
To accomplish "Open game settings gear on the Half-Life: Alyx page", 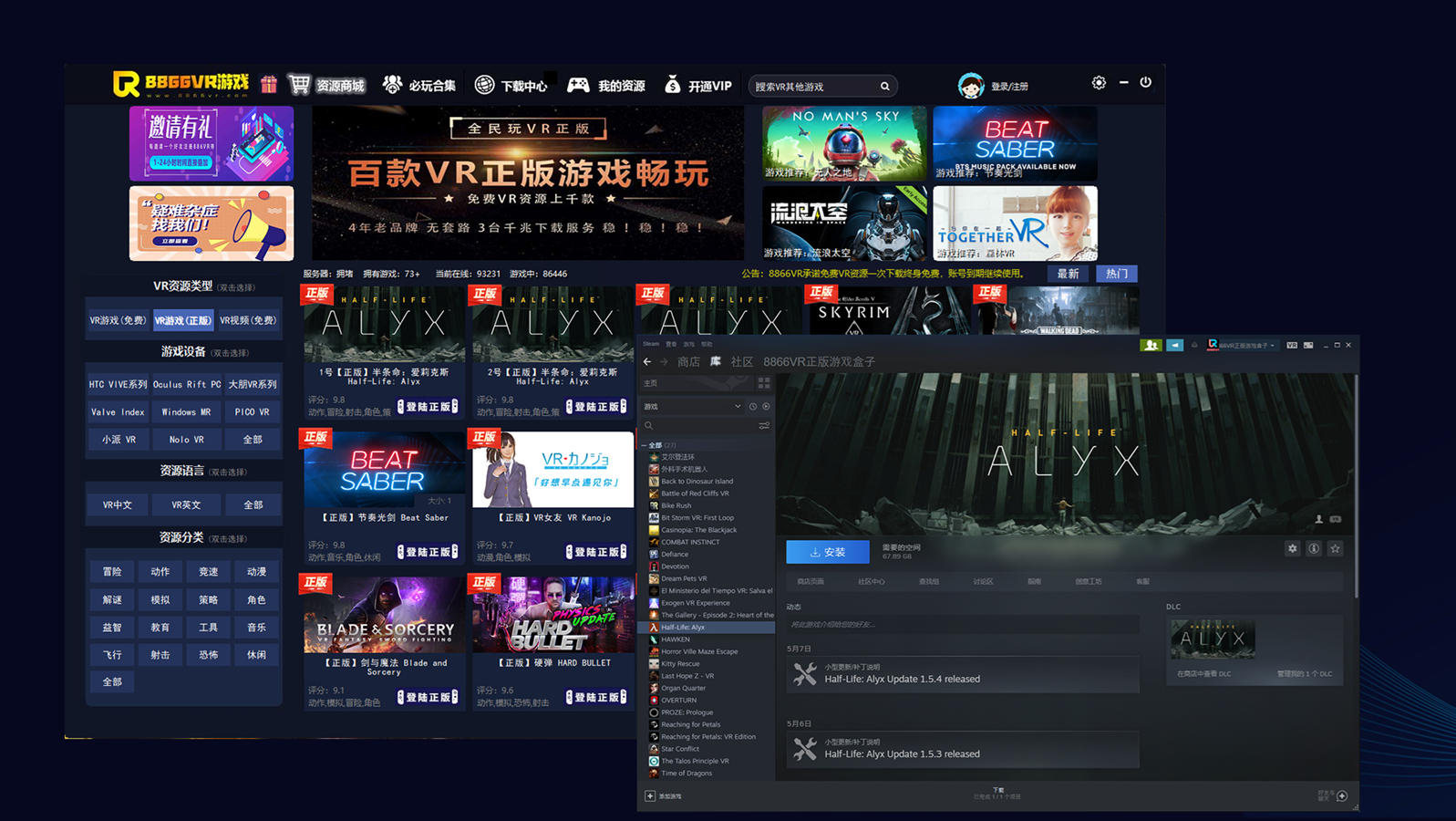I will point(1292,548).
